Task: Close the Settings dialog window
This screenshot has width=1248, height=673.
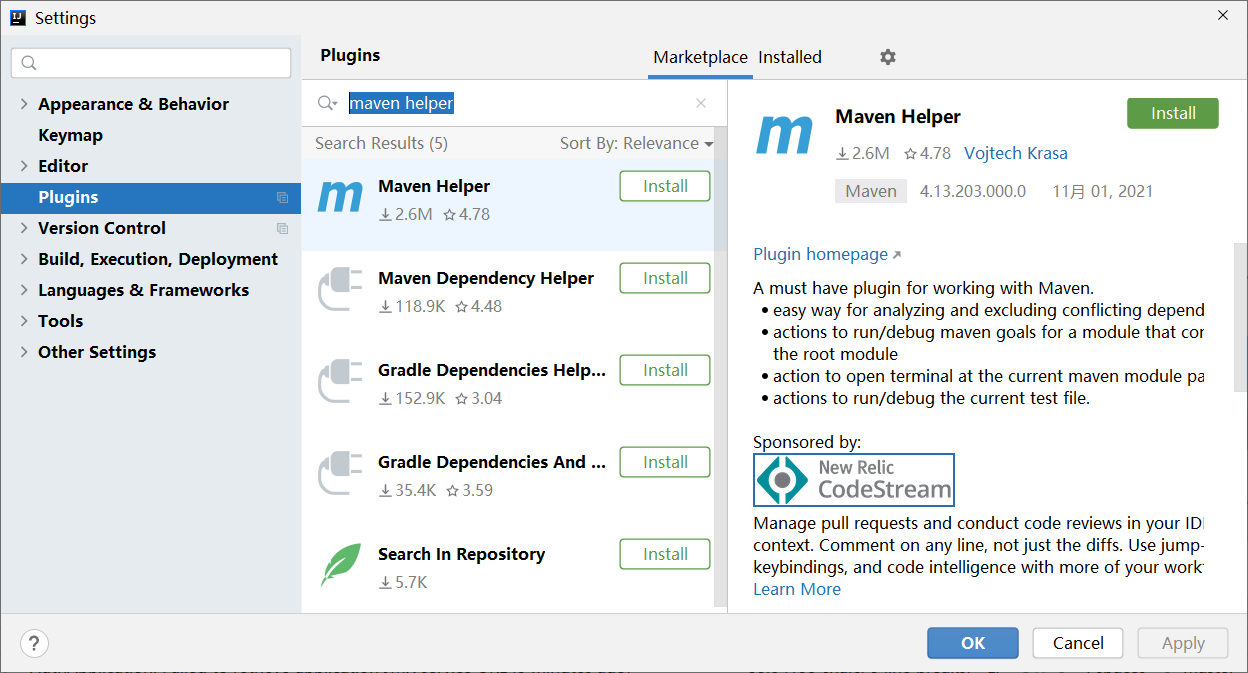Action: click(x=1223, y=15)
